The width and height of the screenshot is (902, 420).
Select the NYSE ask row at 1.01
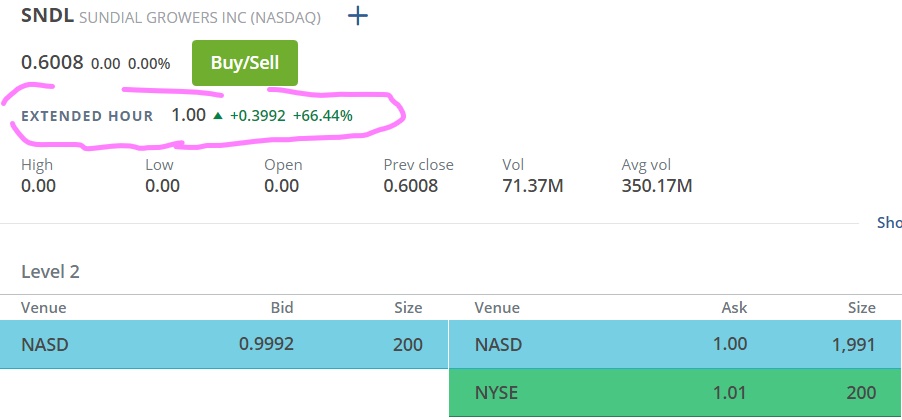click(675, 393)
